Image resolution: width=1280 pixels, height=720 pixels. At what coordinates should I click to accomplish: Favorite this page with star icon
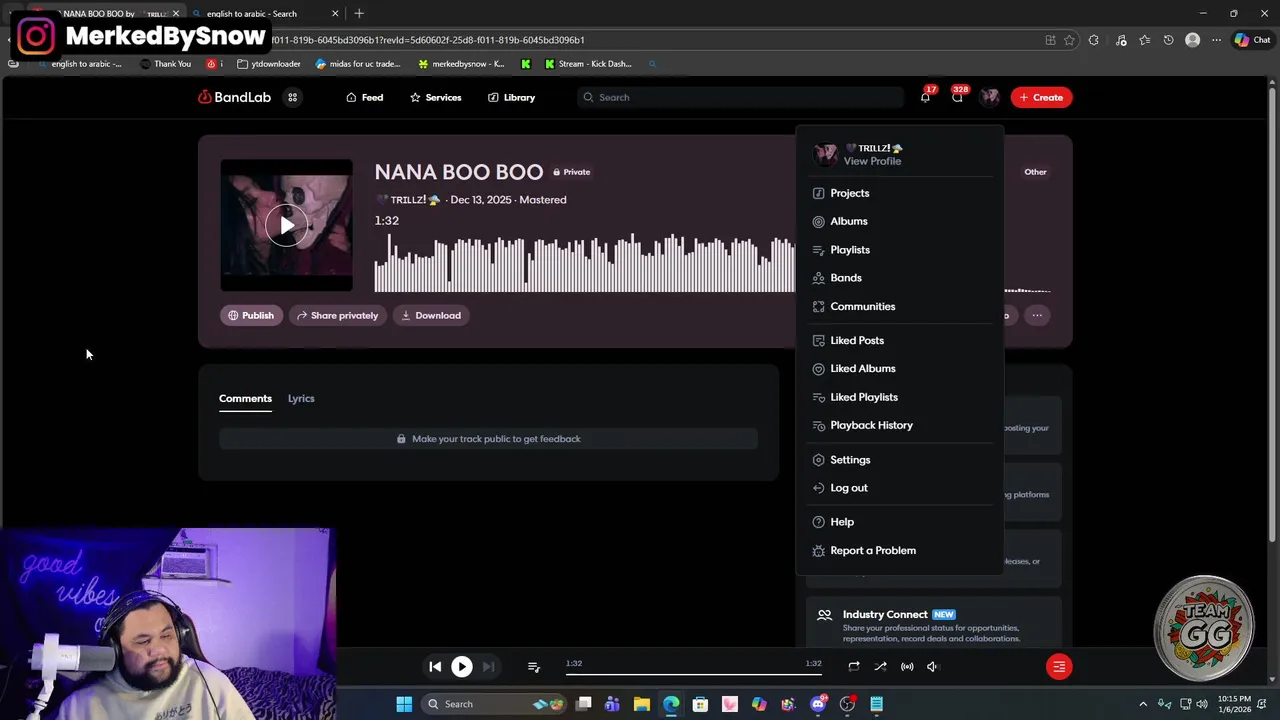point(1069,40)
